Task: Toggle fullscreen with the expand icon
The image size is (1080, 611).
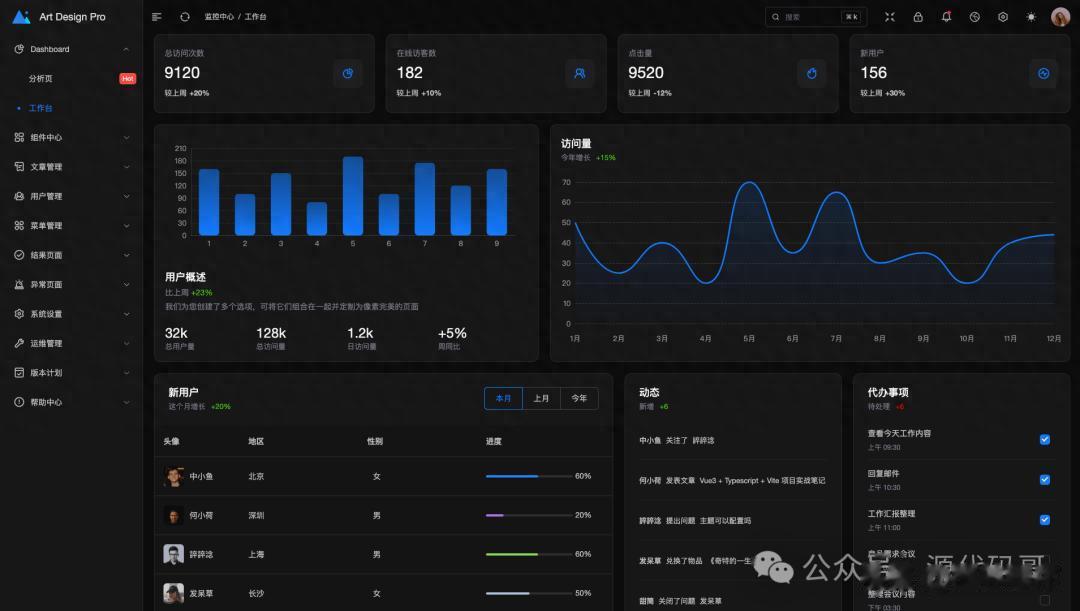Action: click(890, 17)
